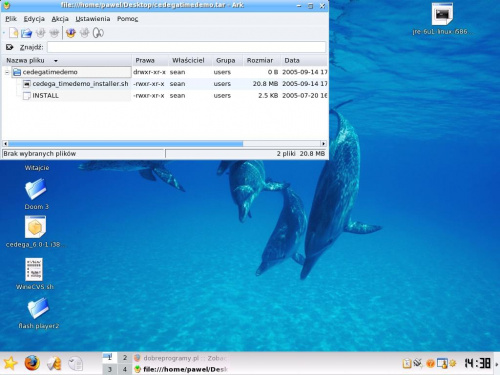Click the display monitor tray icon

tap(442, 363)
